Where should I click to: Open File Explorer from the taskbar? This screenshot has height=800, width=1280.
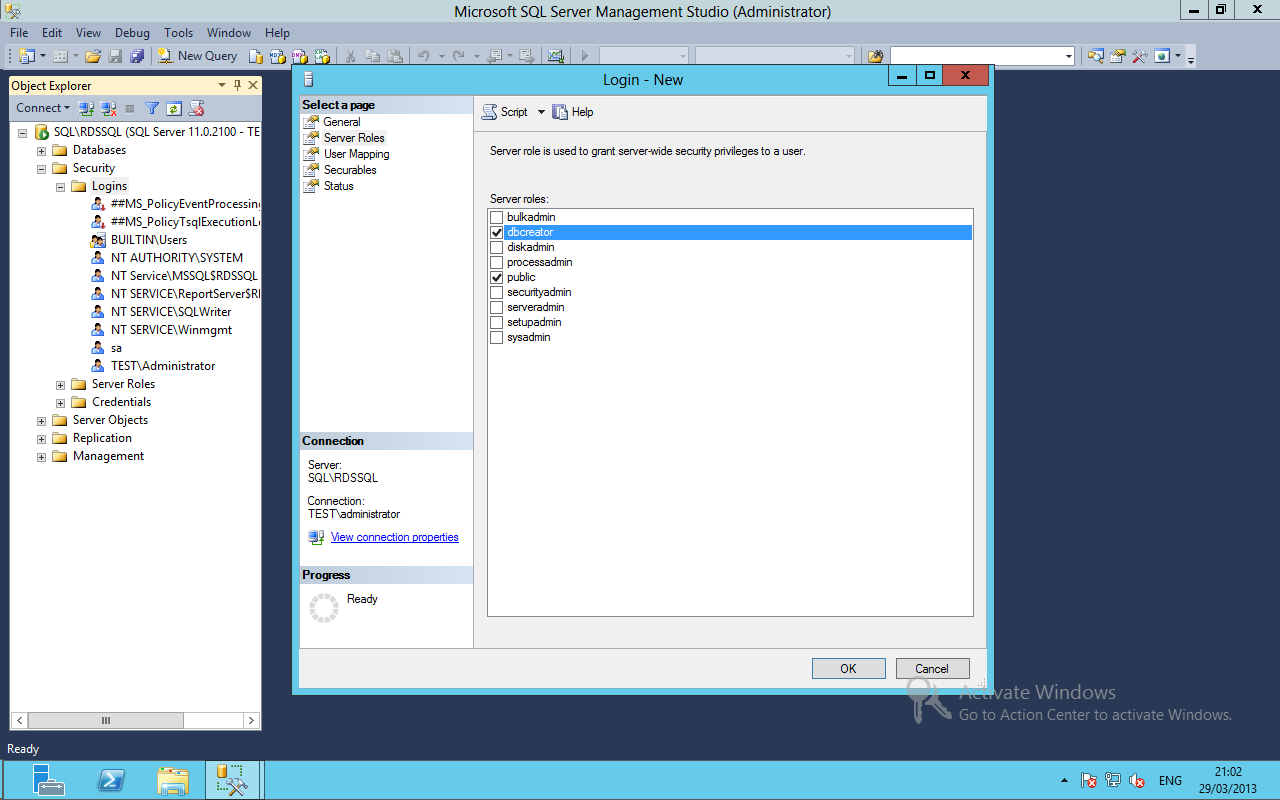click(173, 780)
